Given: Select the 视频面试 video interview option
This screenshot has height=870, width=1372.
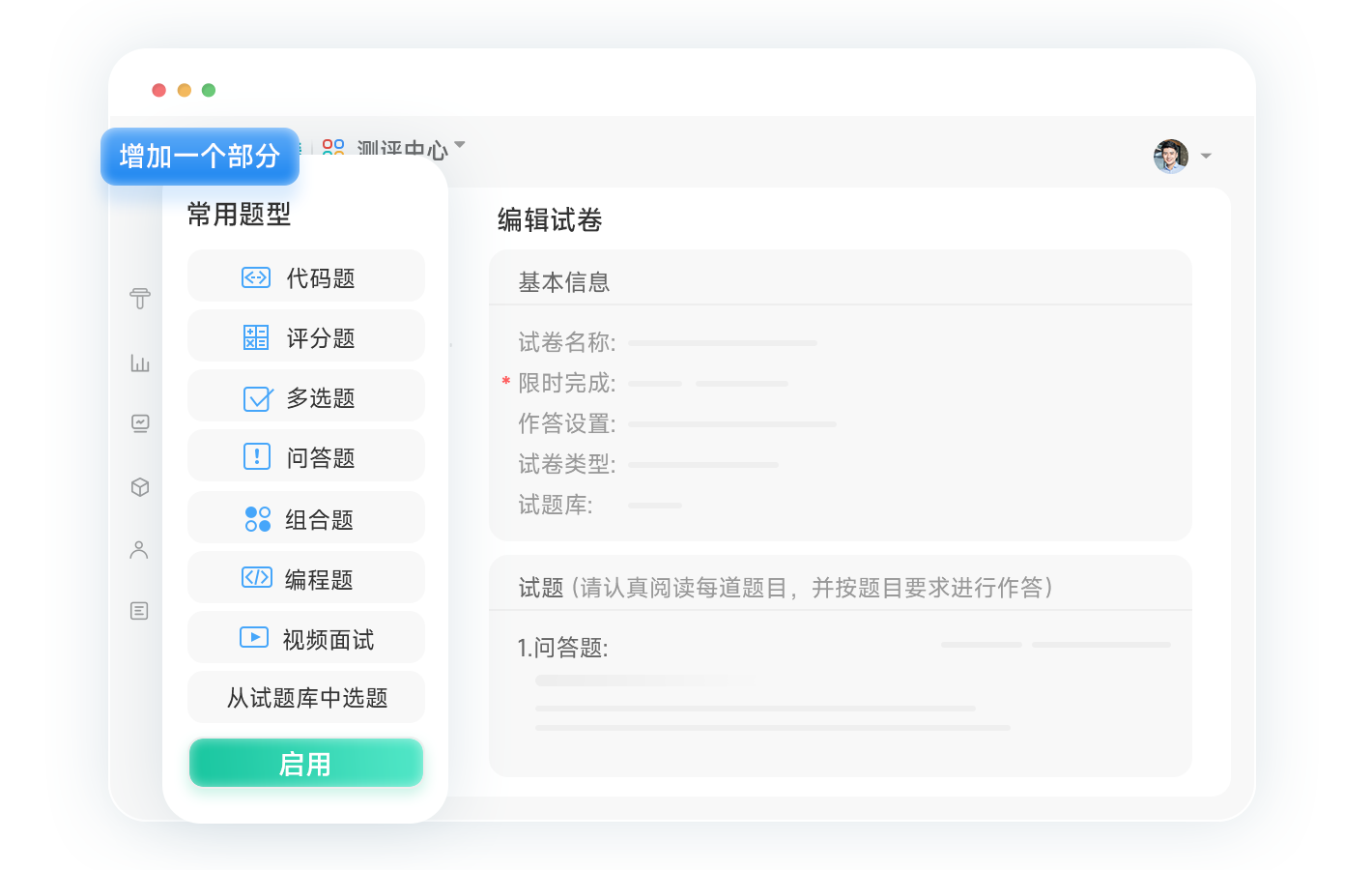Looking at the screenshot, I should coord(305,639).
